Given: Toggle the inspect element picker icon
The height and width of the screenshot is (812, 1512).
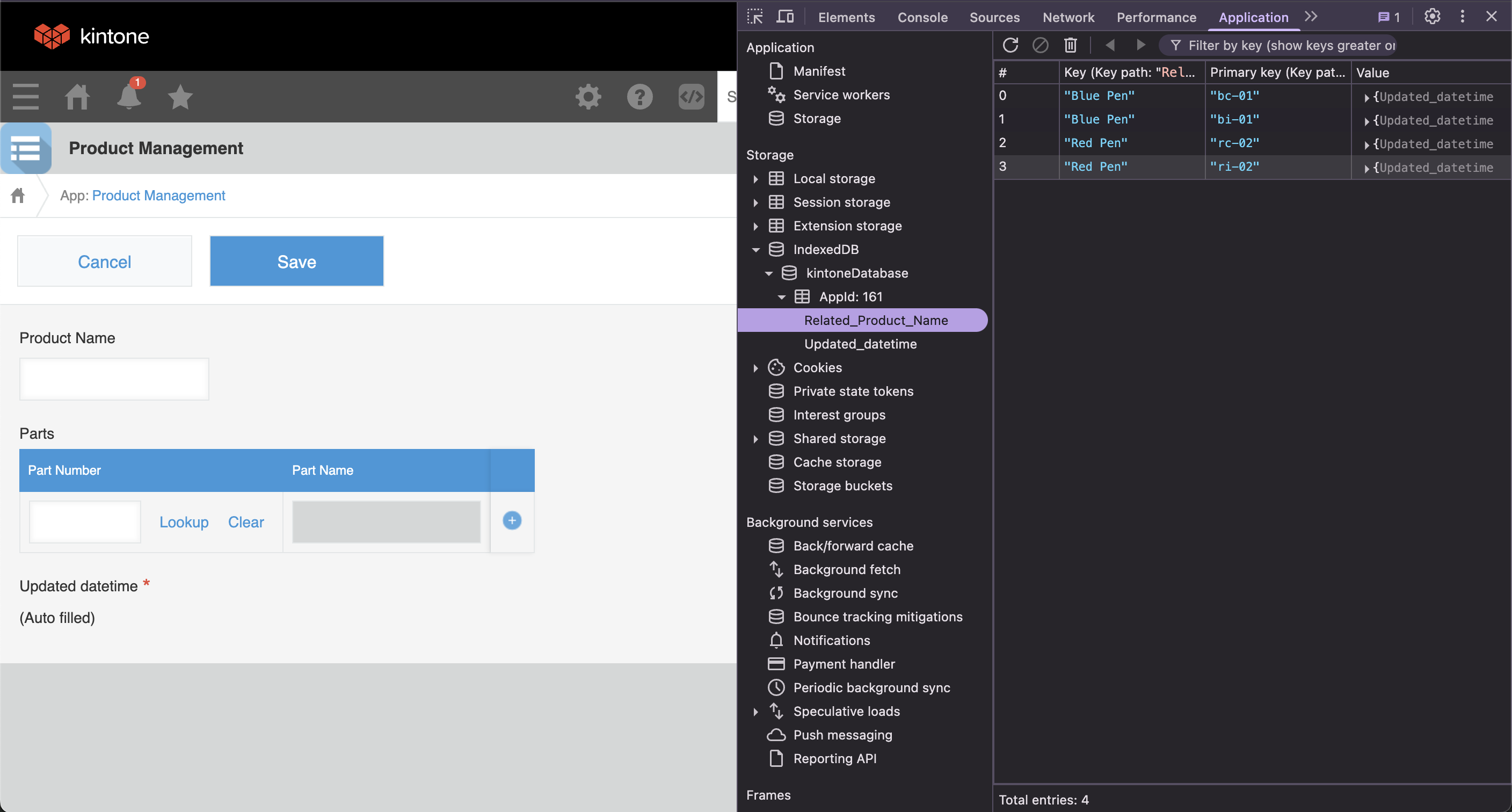Looking at the screenshot, I should tap(755, 17).
